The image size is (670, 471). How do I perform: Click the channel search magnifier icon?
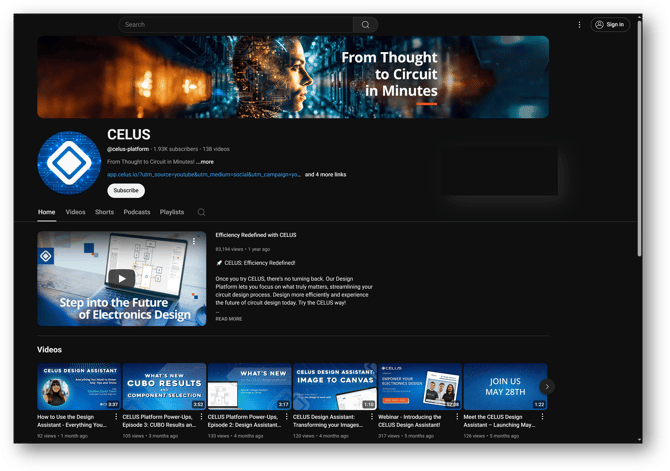coord(201,212)
